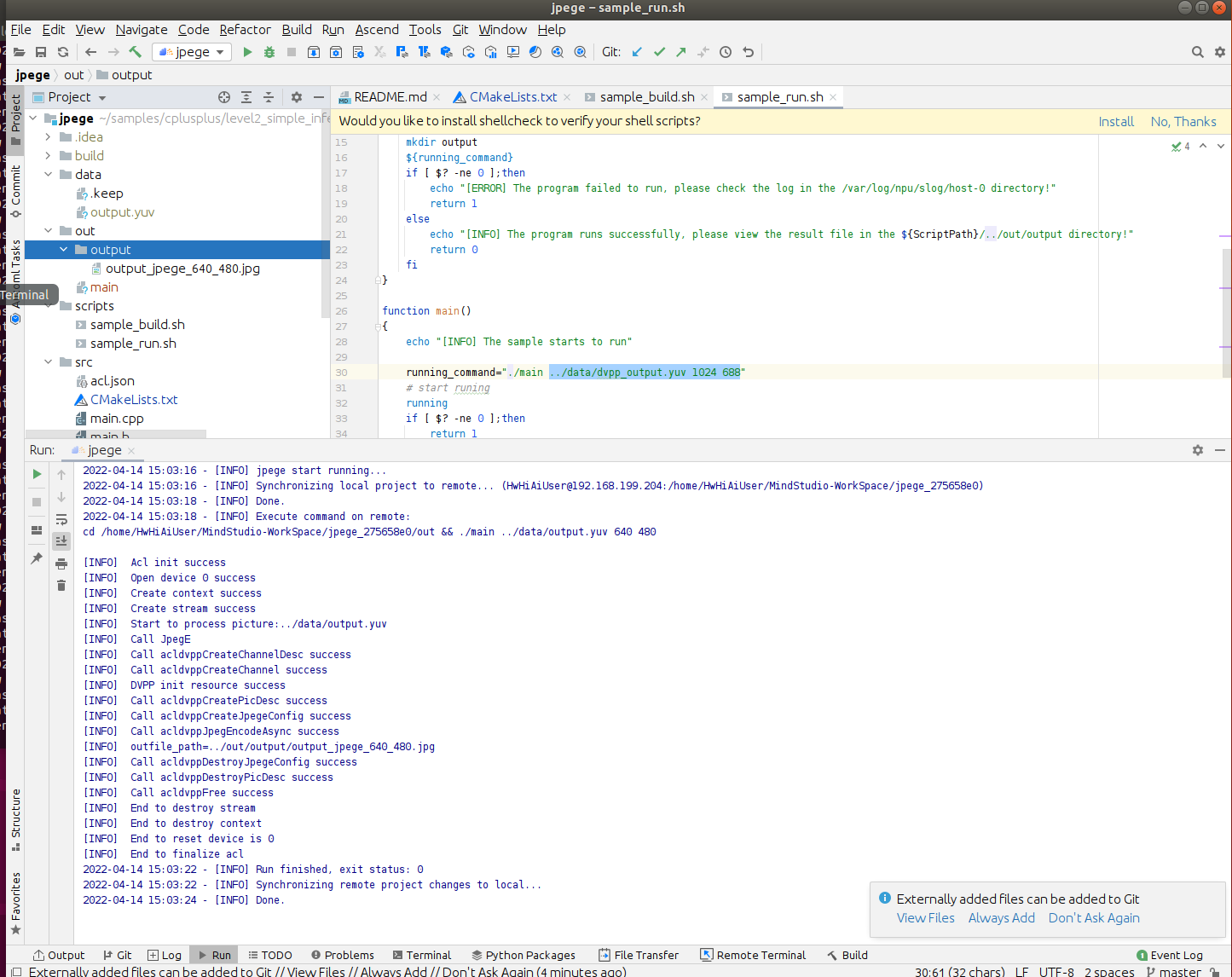The width and height of the screenshot is (1232, 977).
Task: Open Git history clock icon
Action: pyautogui.click(x=726, y=52)
